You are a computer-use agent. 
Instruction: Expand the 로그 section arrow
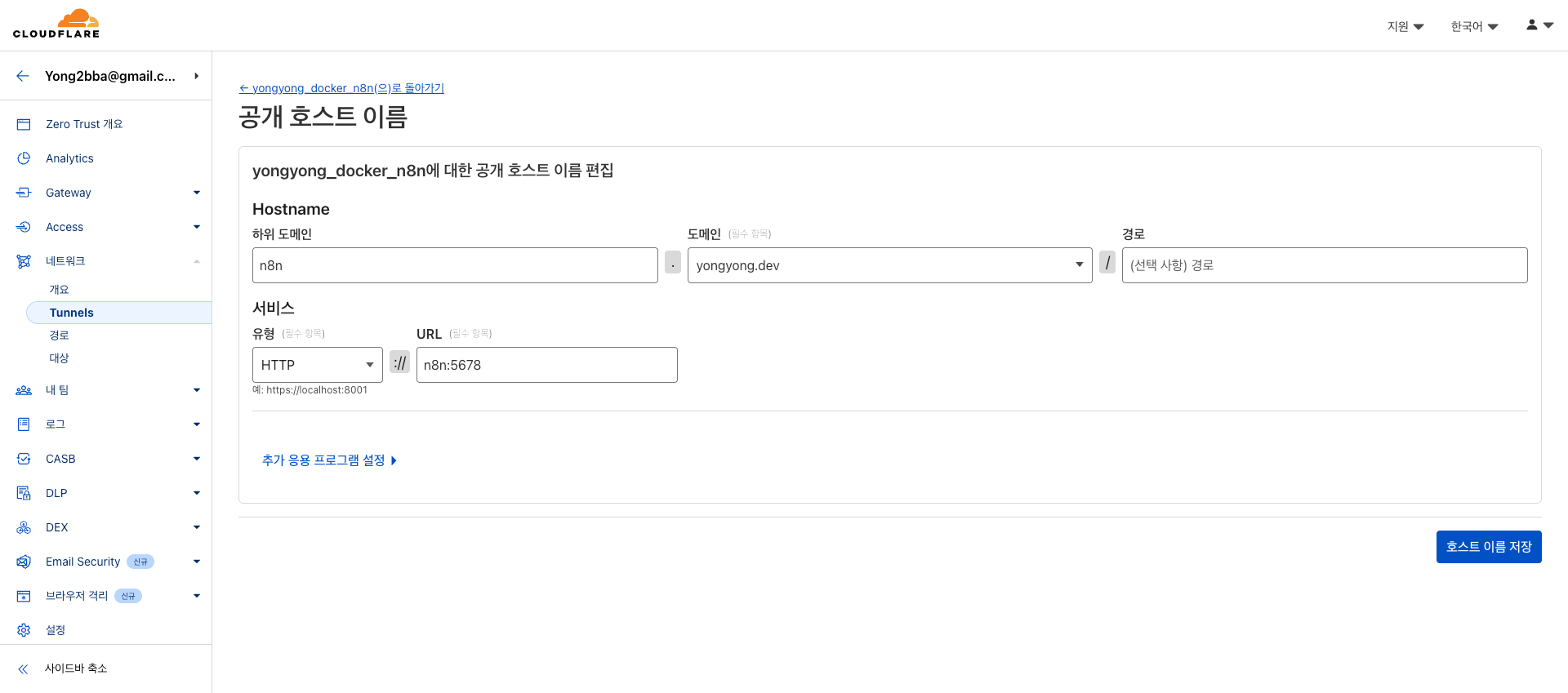(197, 424)
